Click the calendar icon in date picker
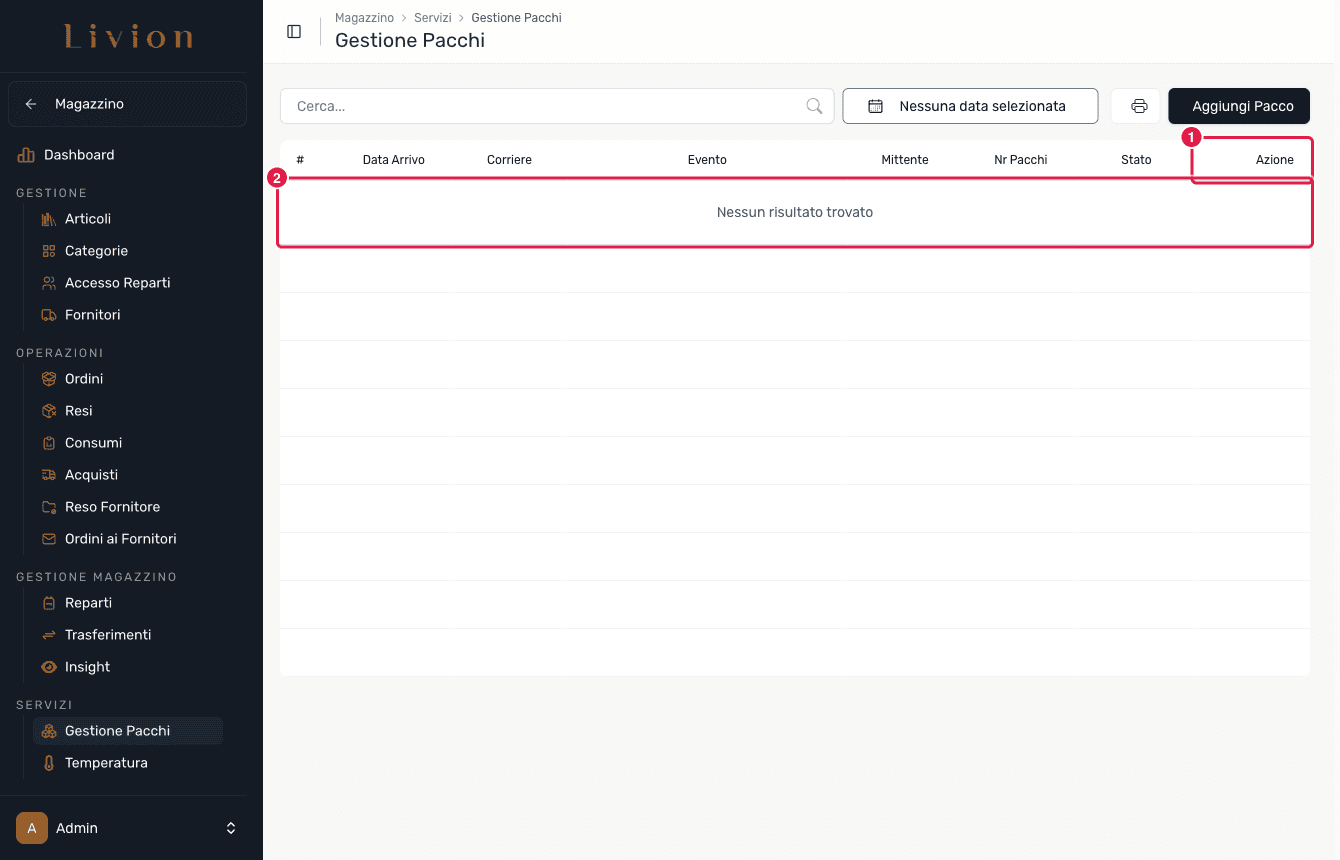The height and width of the screenshot is (860, 1340). [x=875, y=106]
